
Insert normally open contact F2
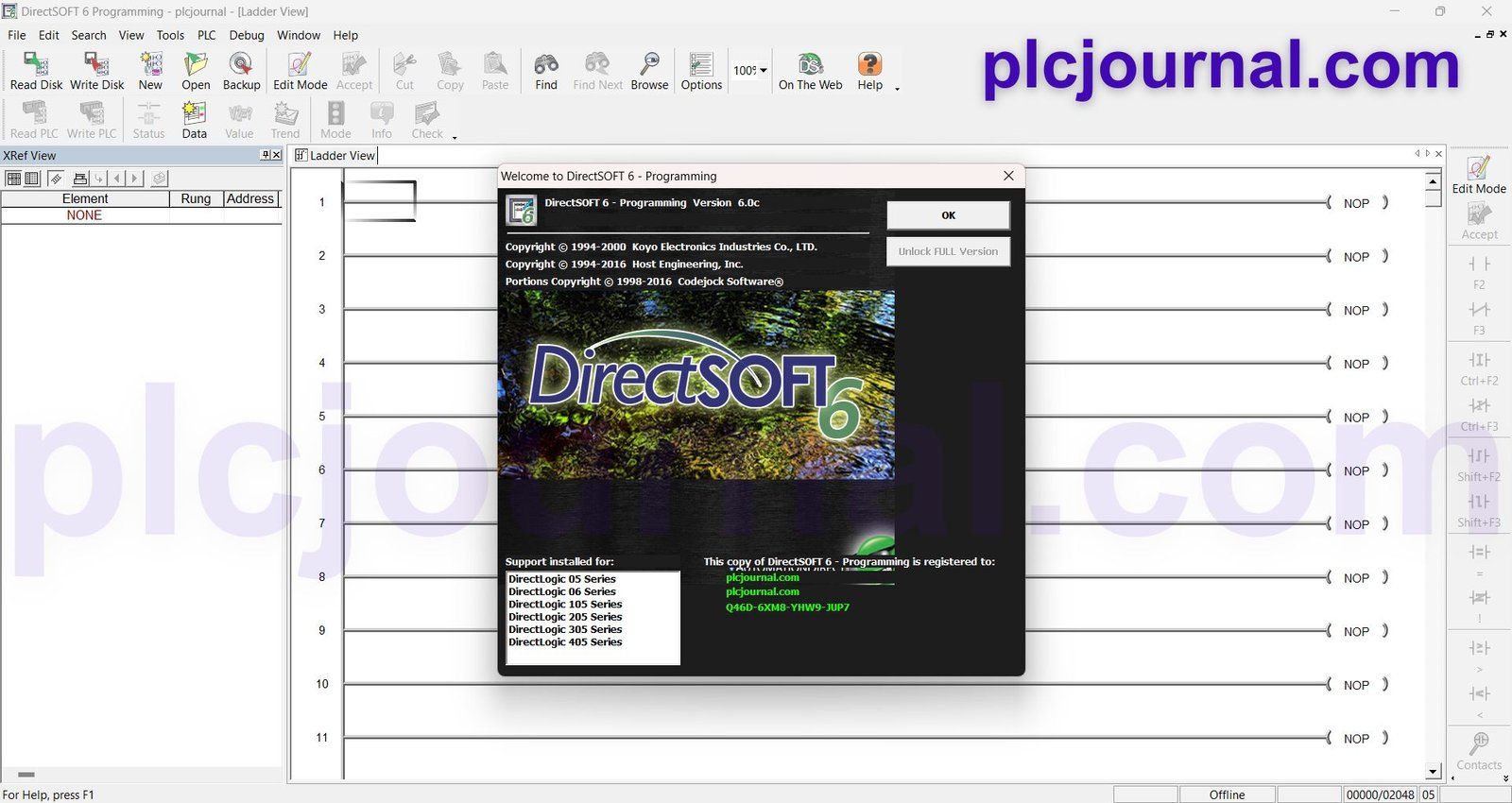(1479, 272)
